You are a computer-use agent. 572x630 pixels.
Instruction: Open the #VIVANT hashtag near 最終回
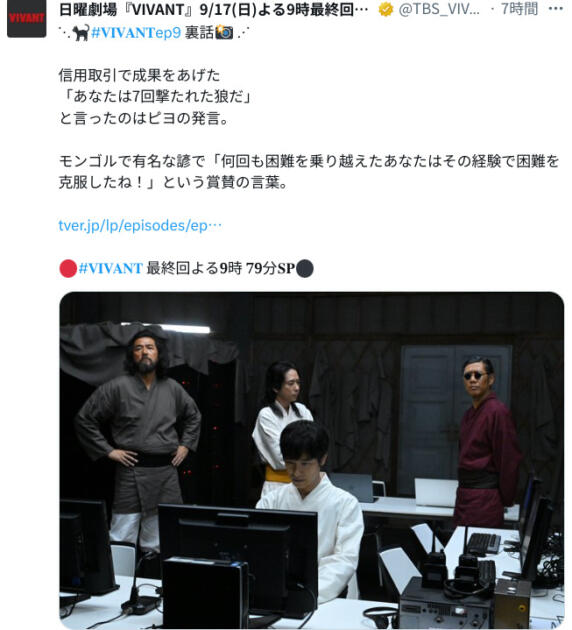click(110, 268)
